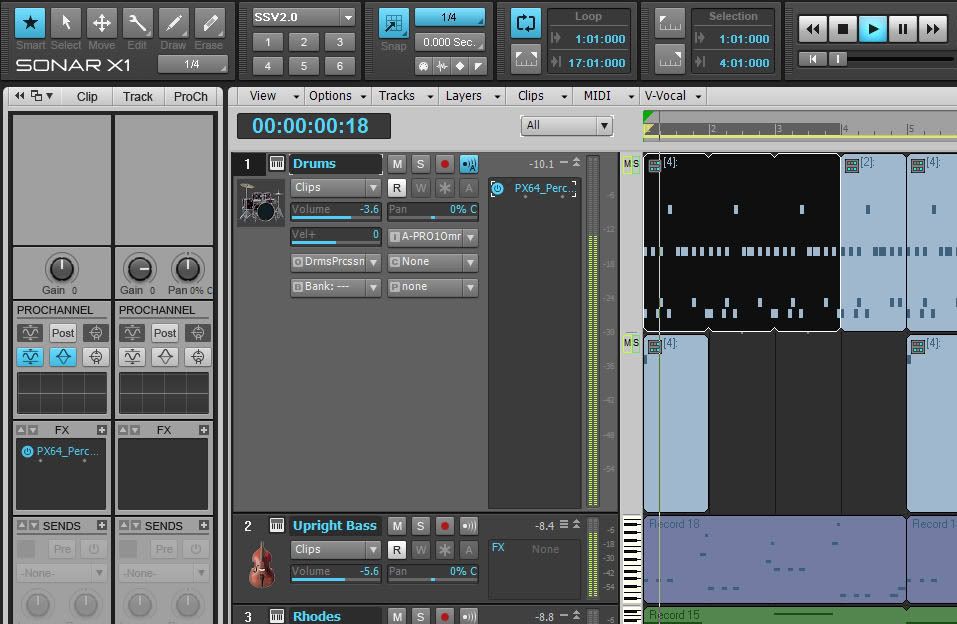Mute the Drums track

click(397, 164)
